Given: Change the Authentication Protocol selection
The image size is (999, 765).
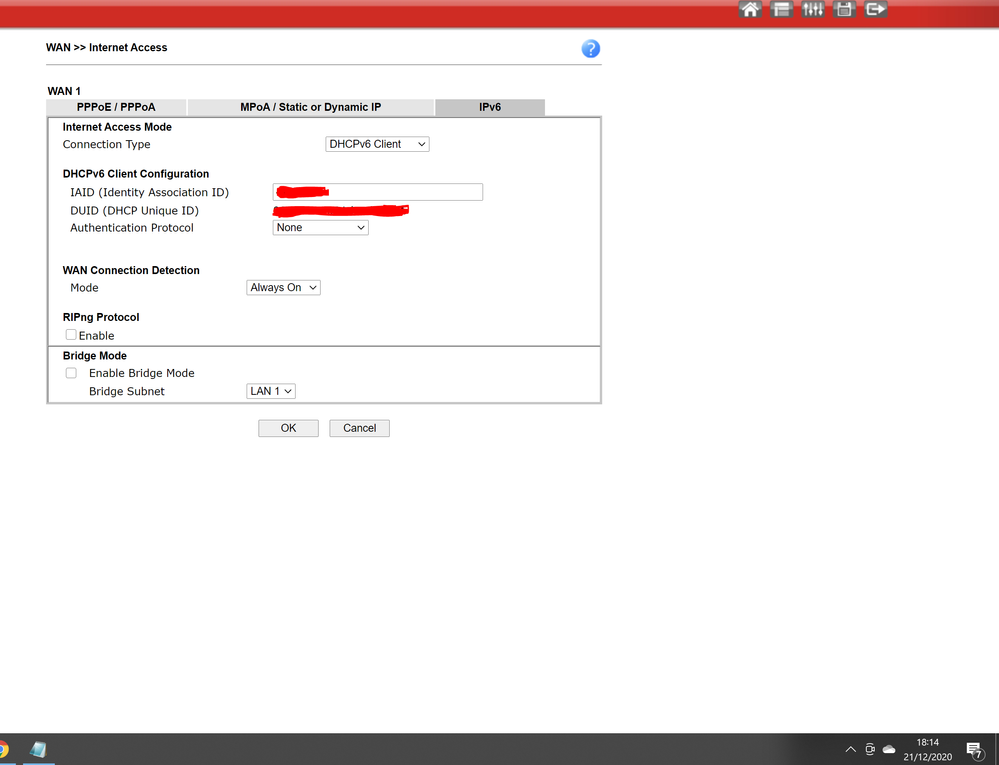Looking at the screenshot, I should click(320, 227).
